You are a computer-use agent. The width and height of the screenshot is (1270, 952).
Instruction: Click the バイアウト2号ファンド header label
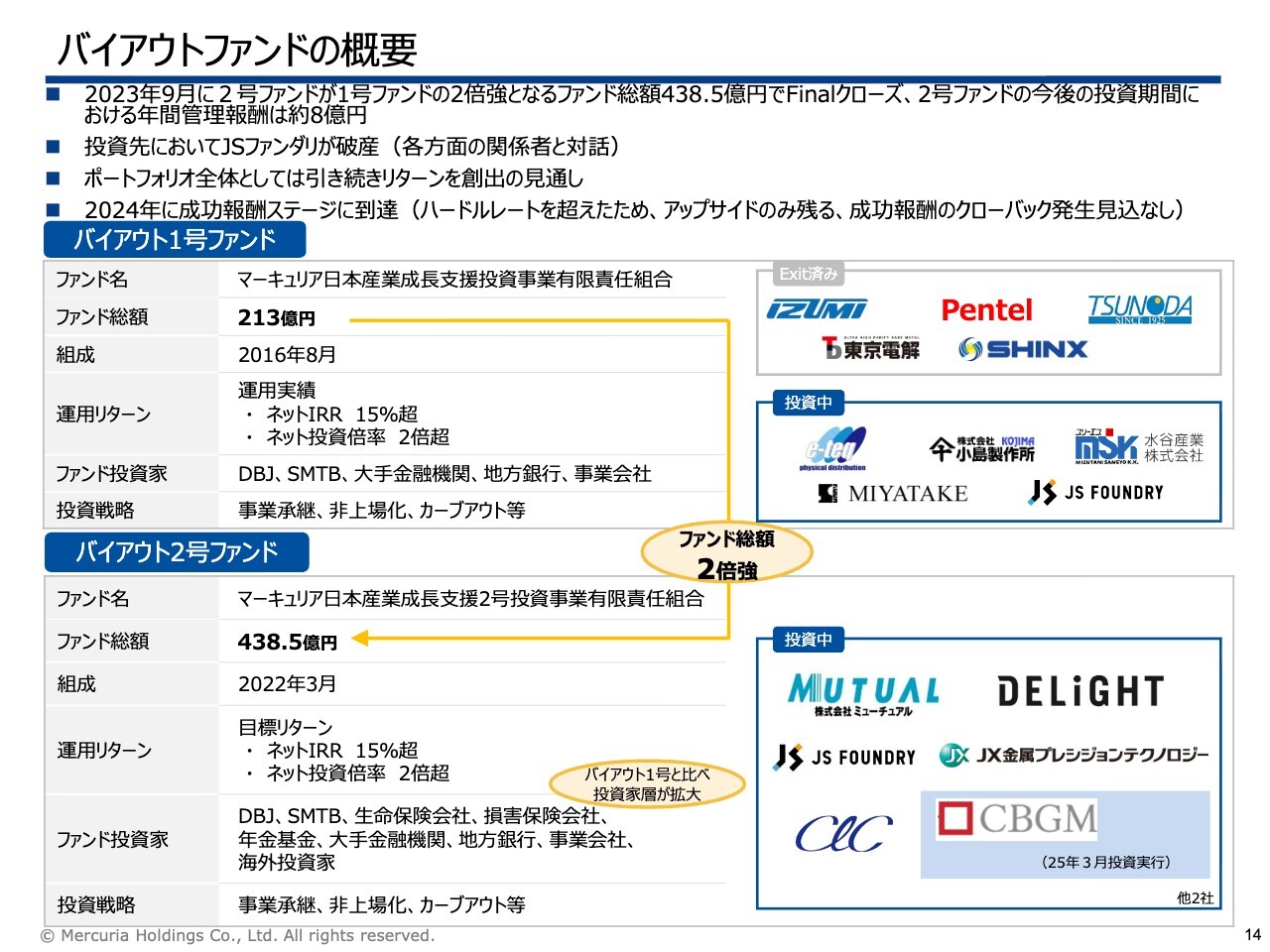coord(177,552)
